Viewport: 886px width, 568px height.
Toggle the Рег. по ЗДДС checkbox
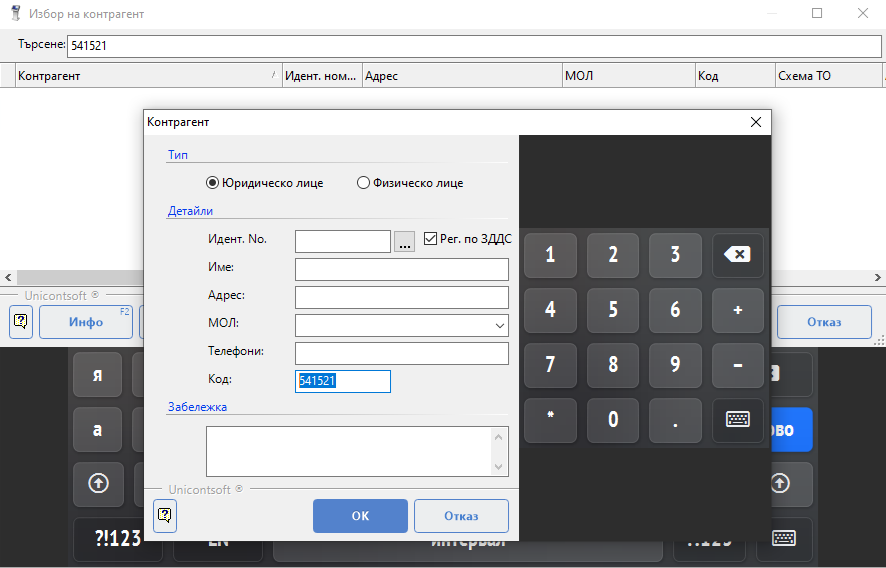[431, 239]
